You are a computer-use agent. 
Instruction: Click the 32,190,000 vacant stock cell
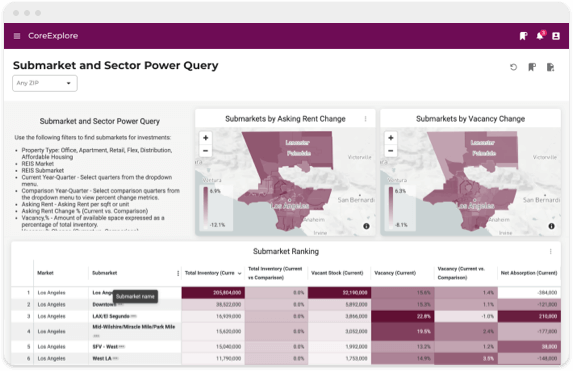click(339, 293)
